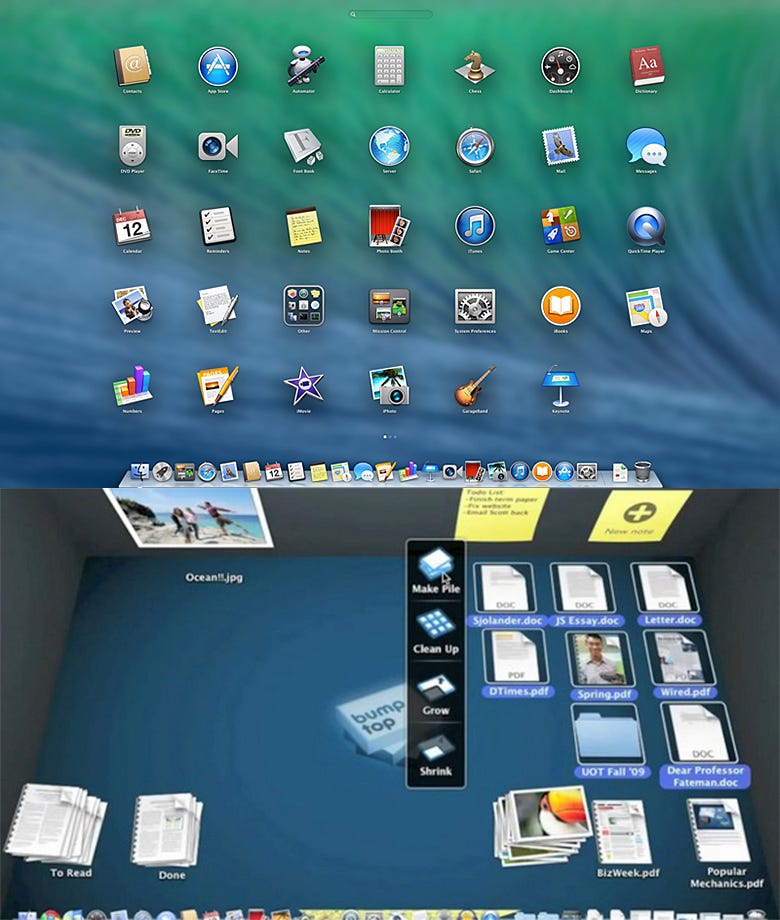This screenshot has width=780, height=920.
Task: Select the toucan photo pile
Action: (542, 825)
